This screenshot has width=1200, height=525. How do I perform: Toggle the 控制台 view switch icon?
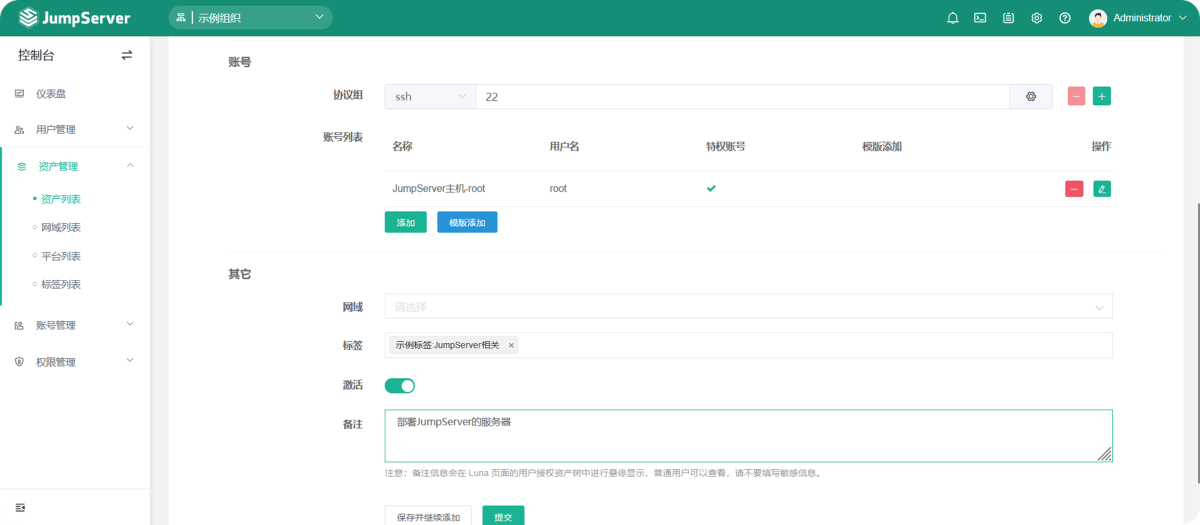(x=127, y=55)
